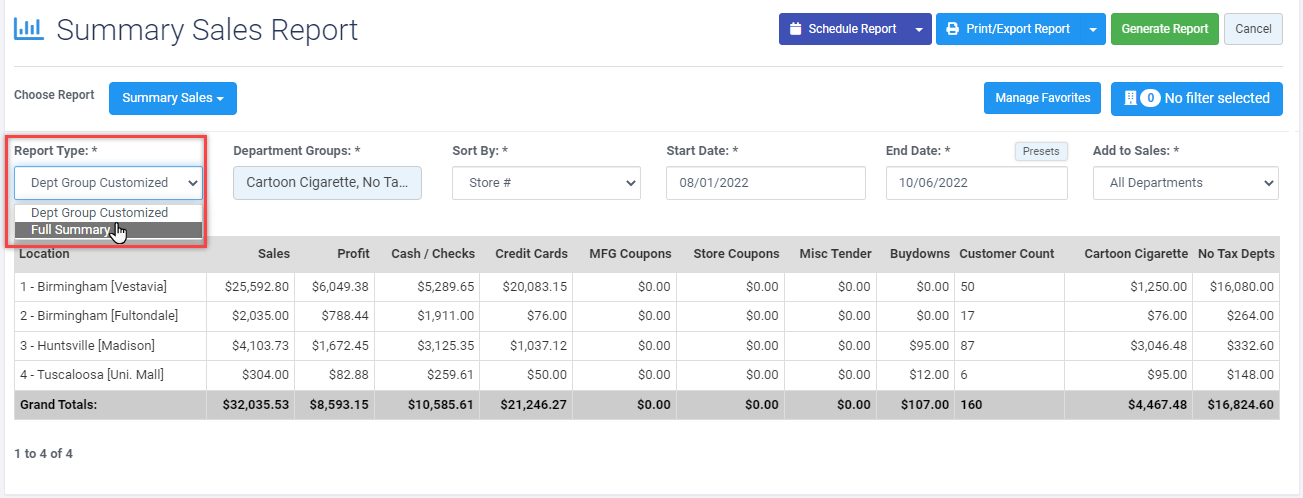Viewport: 1303px width, 498px height.
Task: Open the date Presets button
Action: (x=1042, y=151)
